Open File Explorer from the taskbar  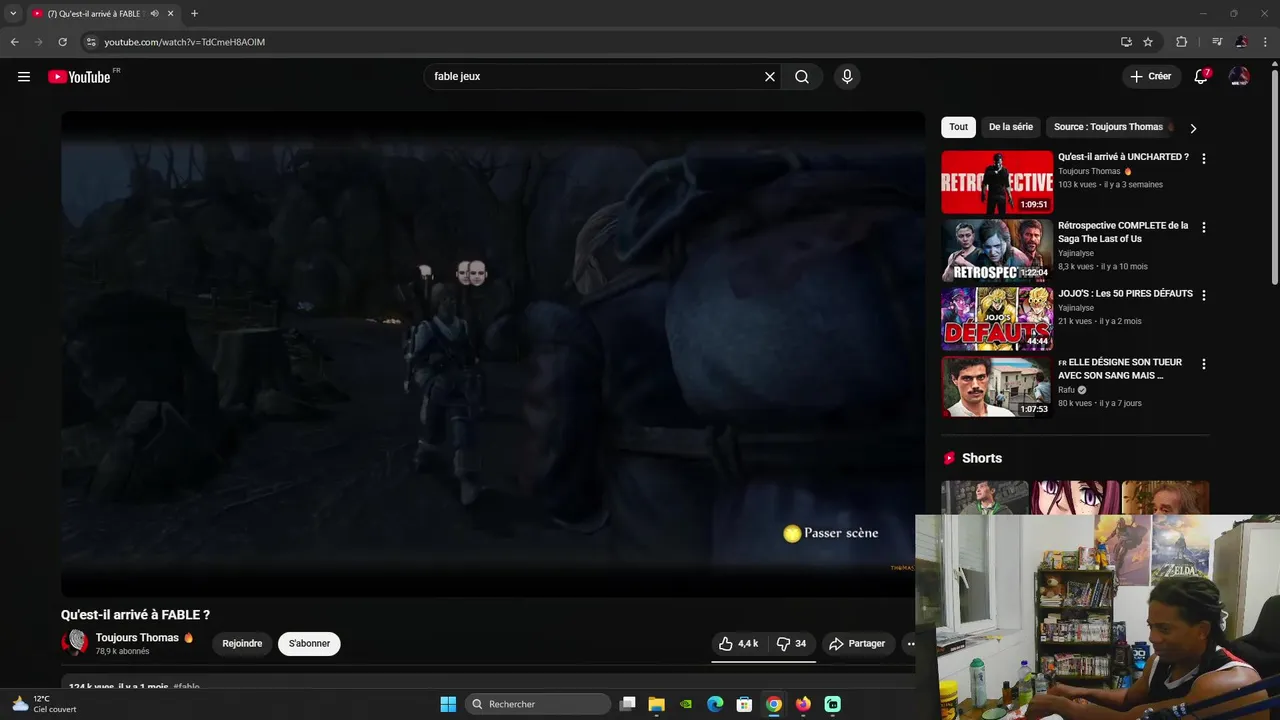[x=656, y=704]
